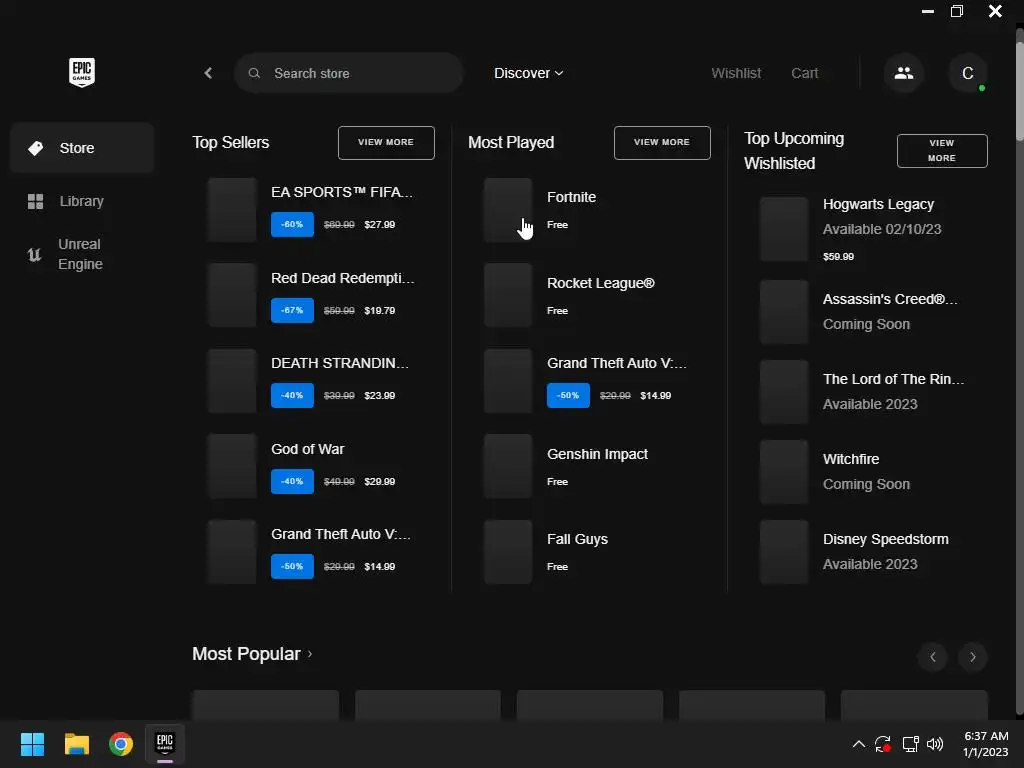Click the Library grid icon
Screen dimensions: 1024x768
click(x=35, y=201)
